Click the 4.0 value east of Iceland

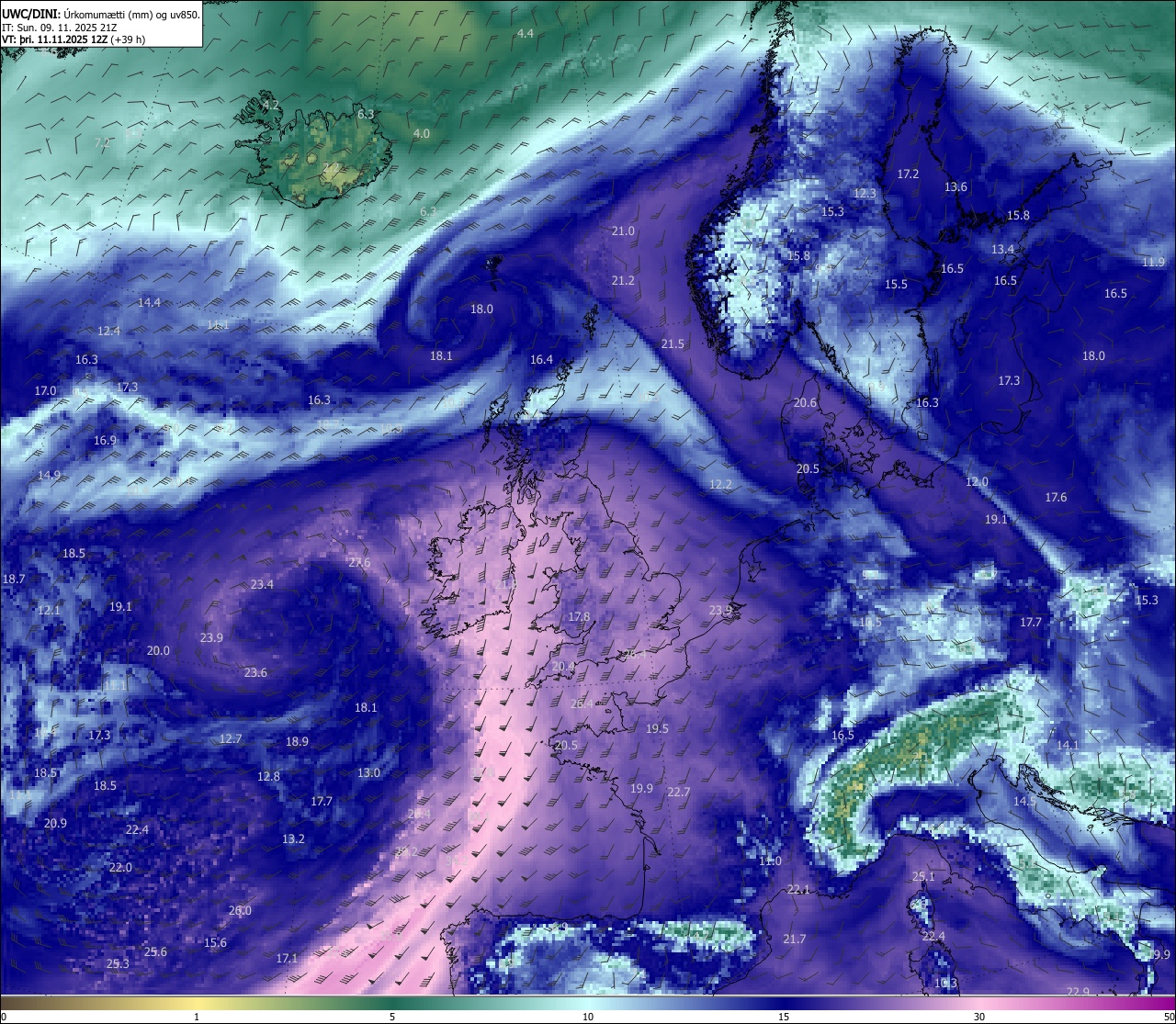click(422, 134)
